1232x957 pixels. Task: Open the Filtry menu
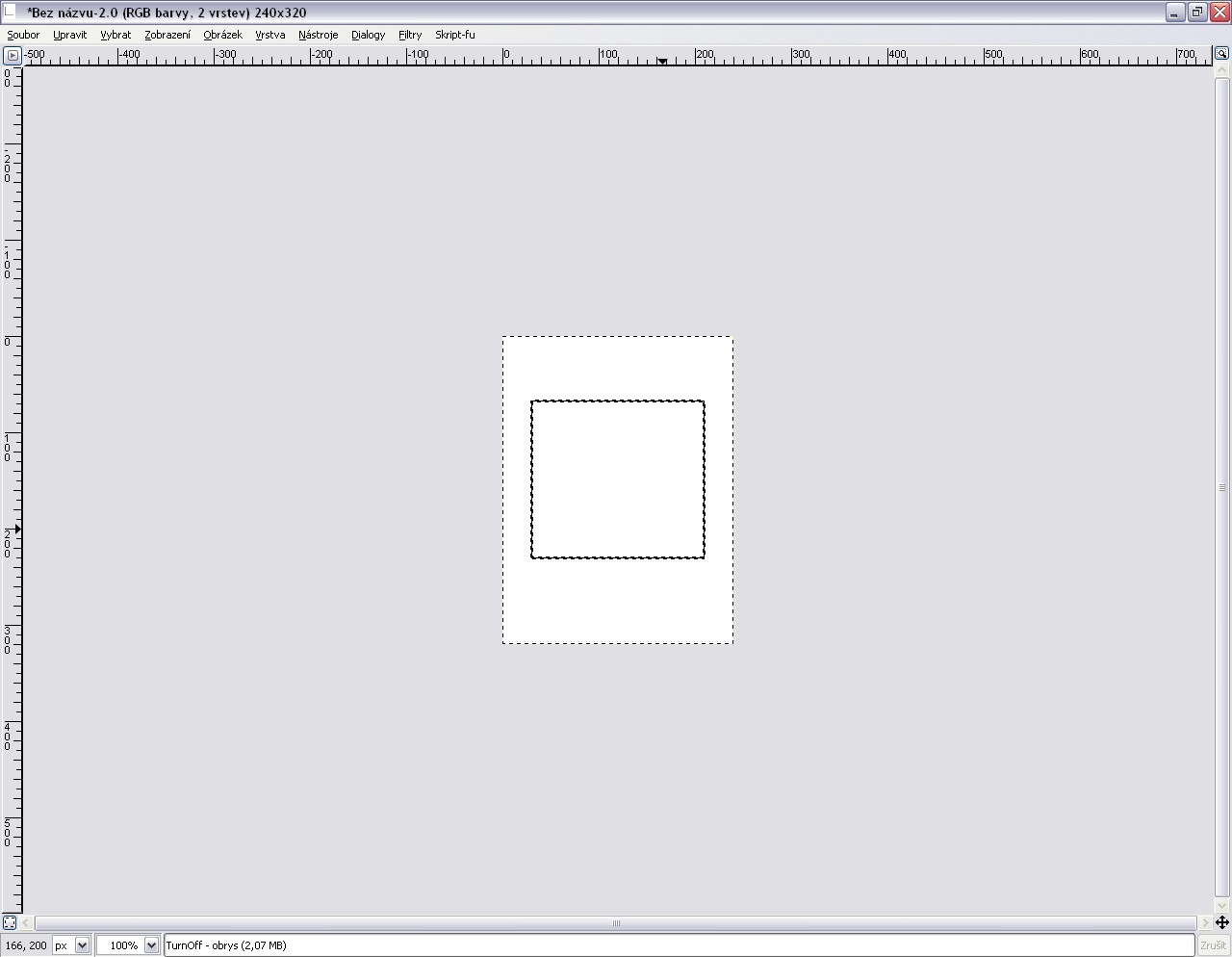pos(410,35)
